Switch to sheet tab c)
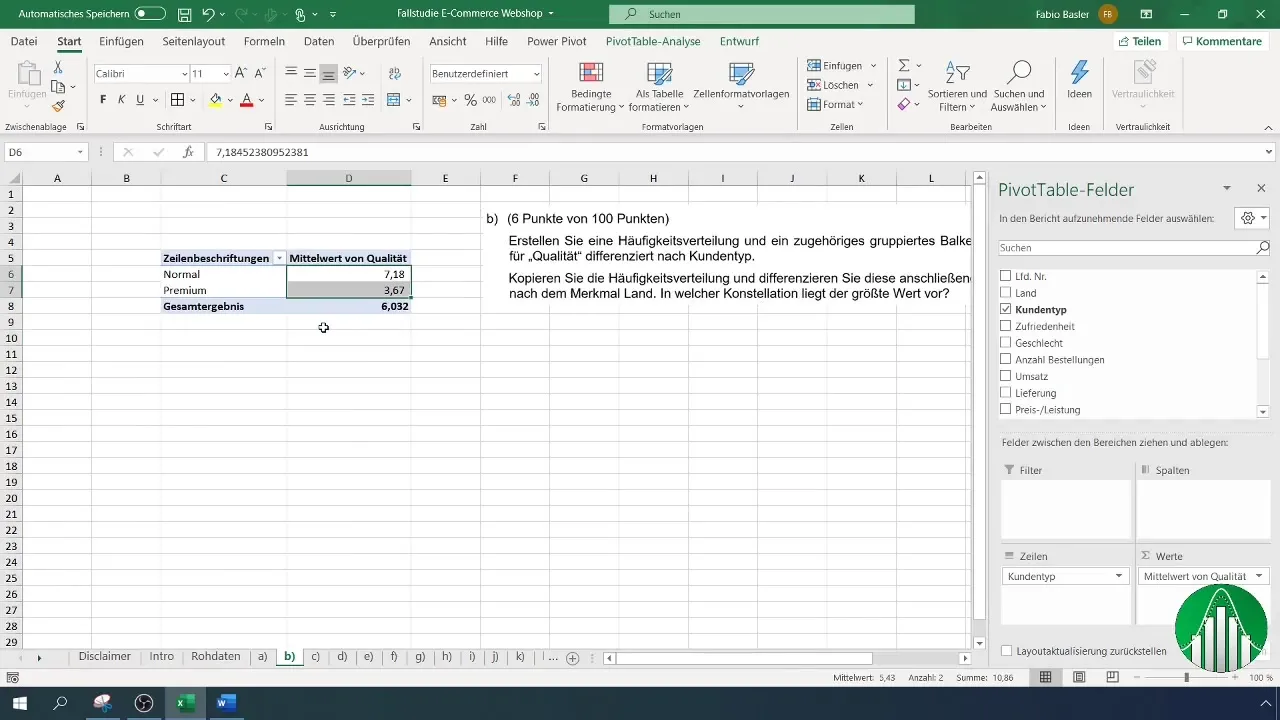The image size is (1280, 720). coord(315,657)
